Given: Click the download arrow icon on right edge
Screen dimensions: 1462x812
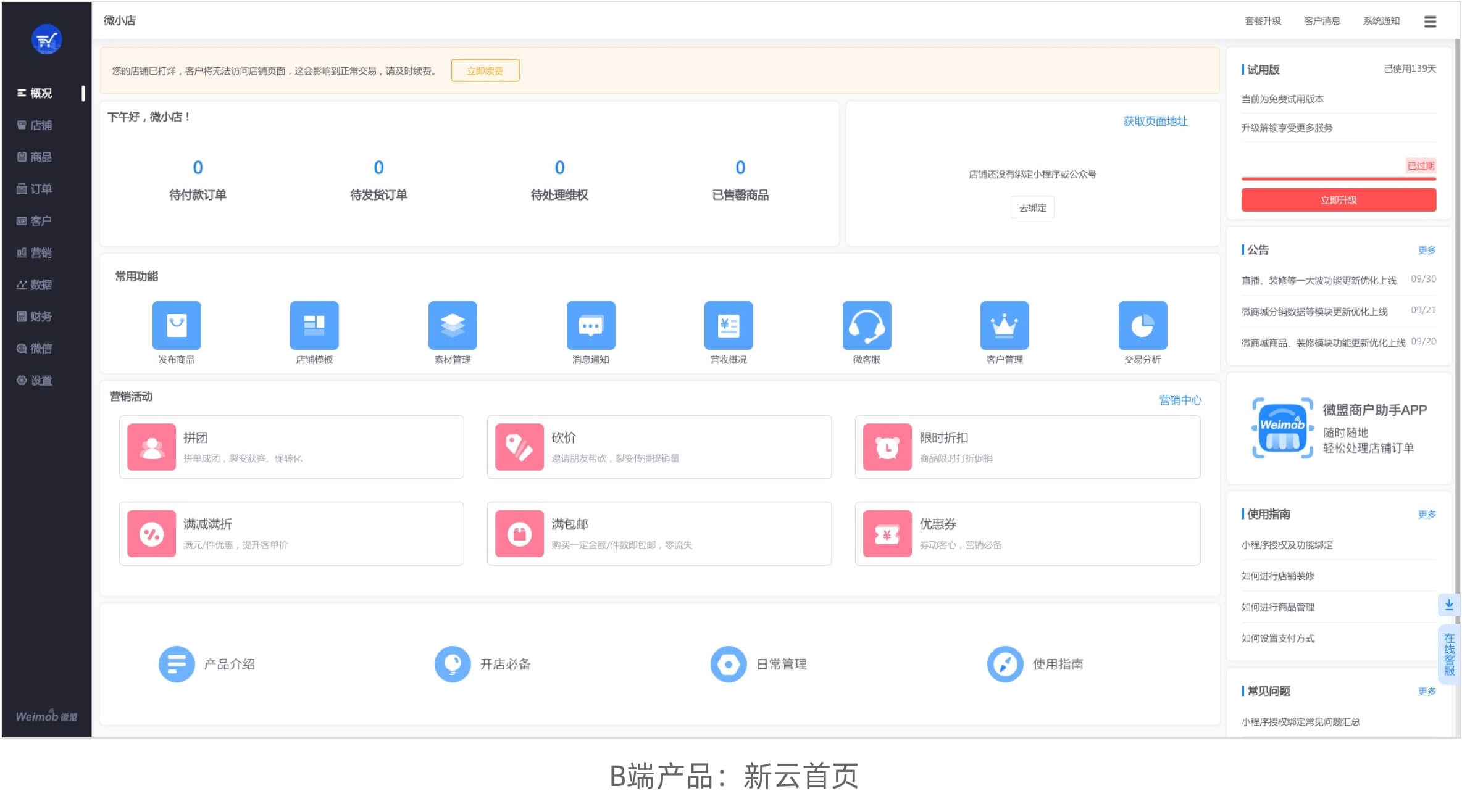Looking at the screenshot, I should (x=1448, y=605).
